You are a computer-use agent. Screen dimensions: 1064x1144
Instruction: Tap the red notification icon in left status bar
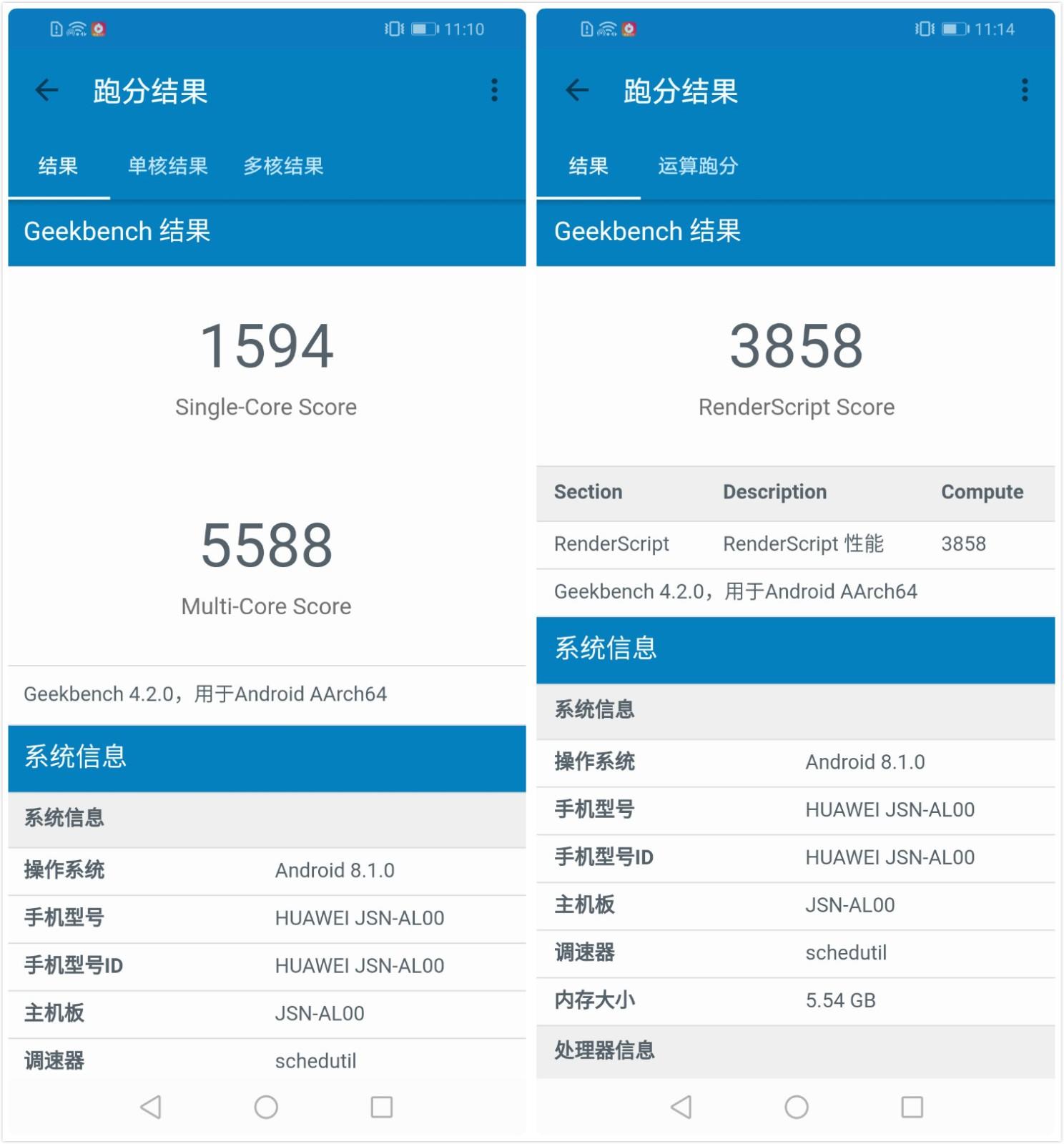pyautogui.click(x=99, y=29)
